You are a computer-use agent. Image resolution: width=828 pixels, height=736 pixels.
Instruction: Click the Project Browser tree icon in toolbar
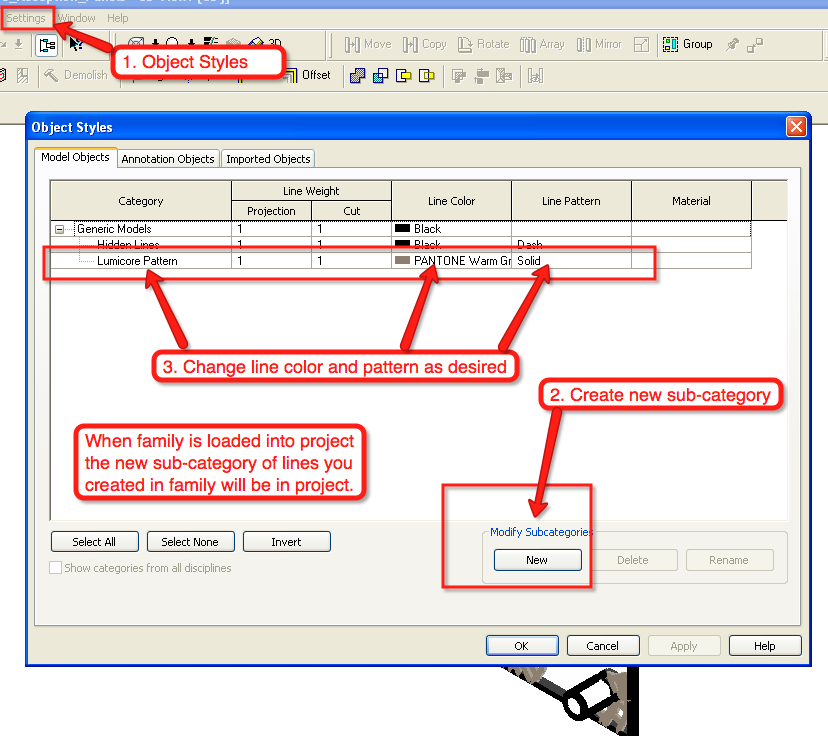47,45
